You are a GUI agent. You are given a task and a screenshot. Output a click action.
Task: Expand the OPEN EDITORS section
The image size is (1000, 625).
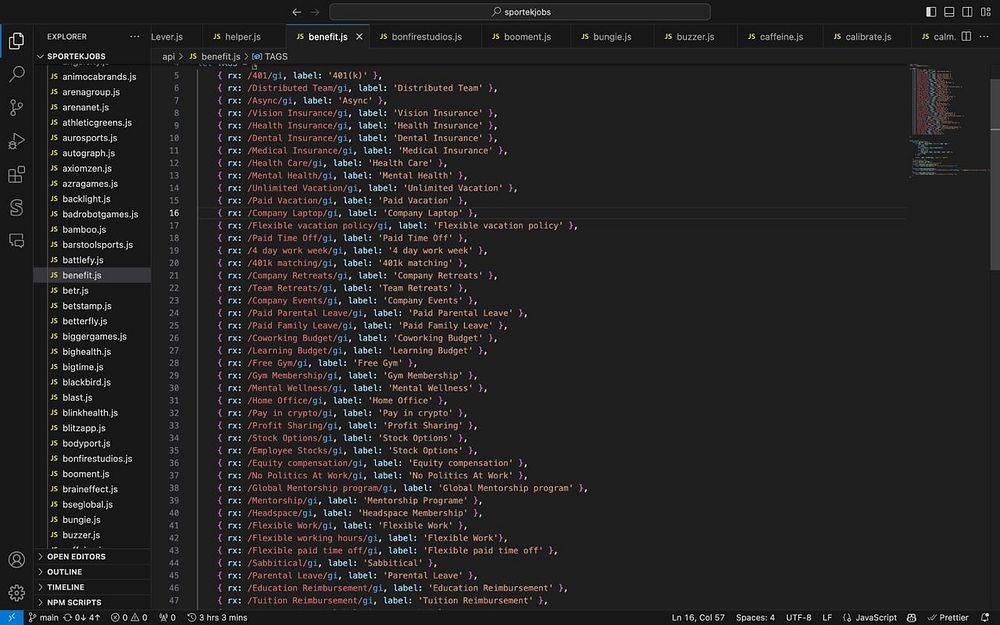tap(92, 557)
